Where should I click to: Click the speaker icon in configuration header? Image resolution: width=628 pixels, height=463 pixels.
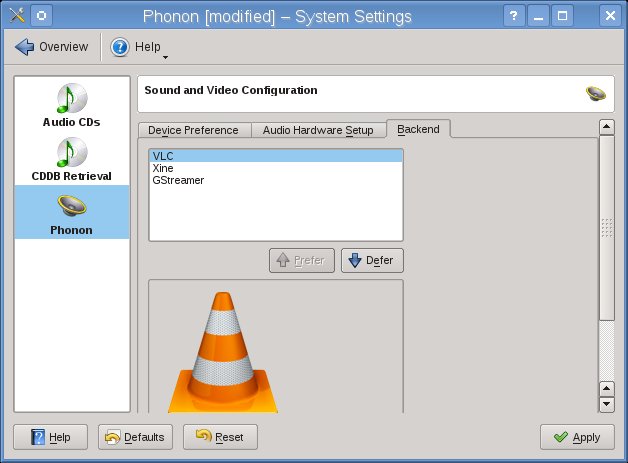point(596,94)
